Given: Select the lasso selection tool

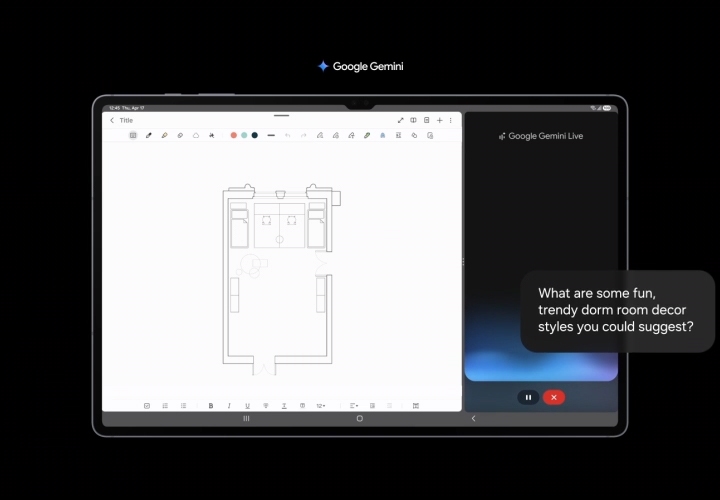Looking at the screenshot, I should 196,135.
